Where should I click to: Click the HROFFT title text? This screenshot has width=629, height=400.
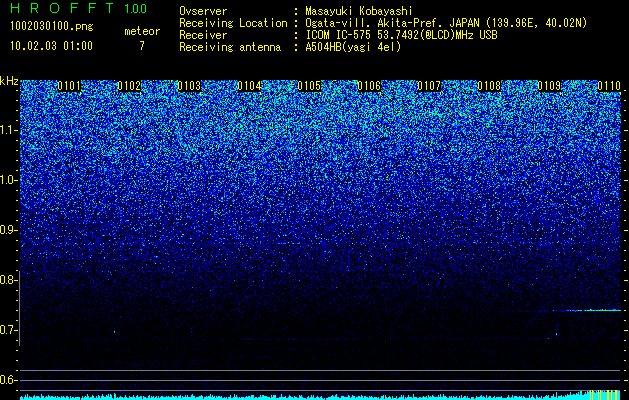pyautogui.click(x=62, y=8)
